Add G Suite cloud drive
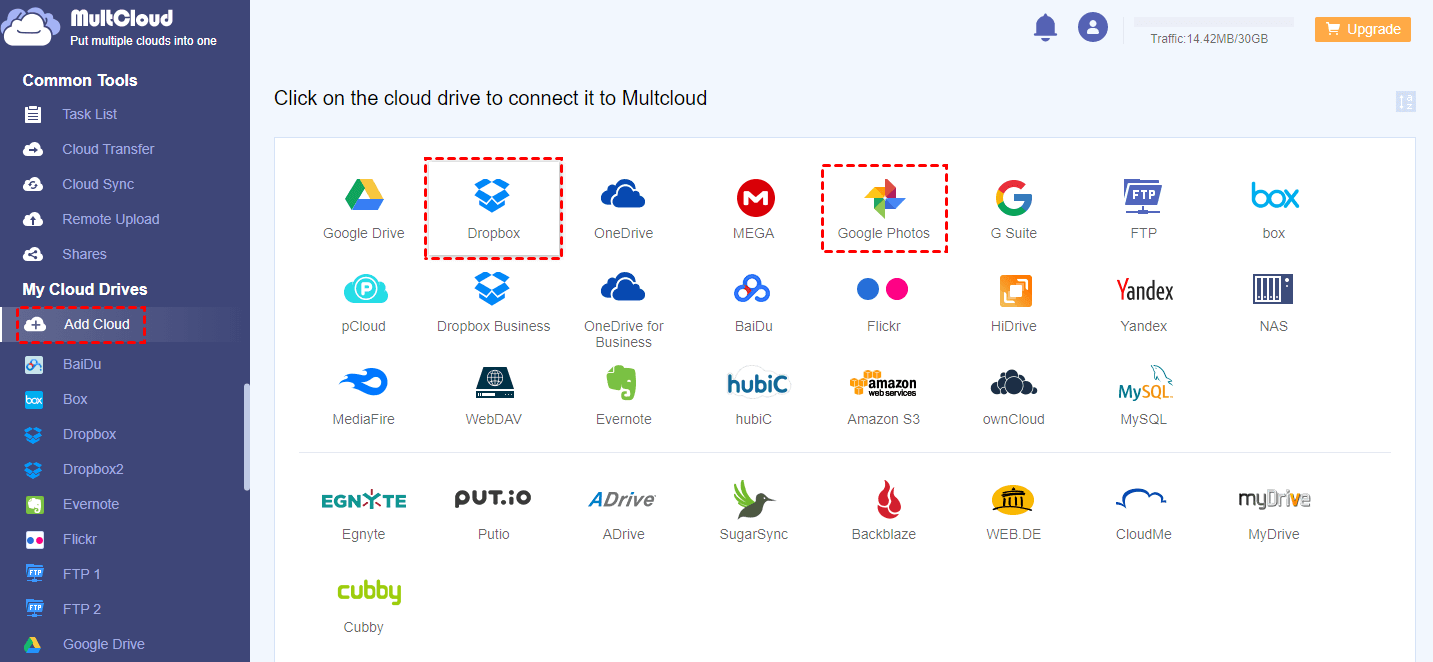1433x662 pixels. click(x=1014, y=198)
